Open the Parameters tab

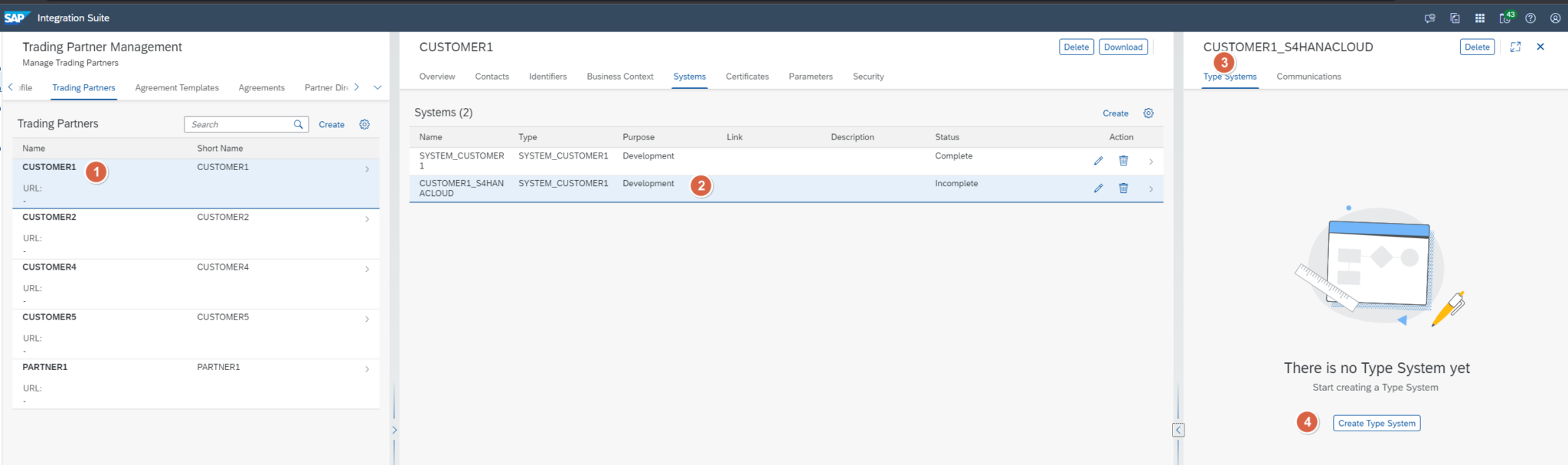tap(811, 77)
